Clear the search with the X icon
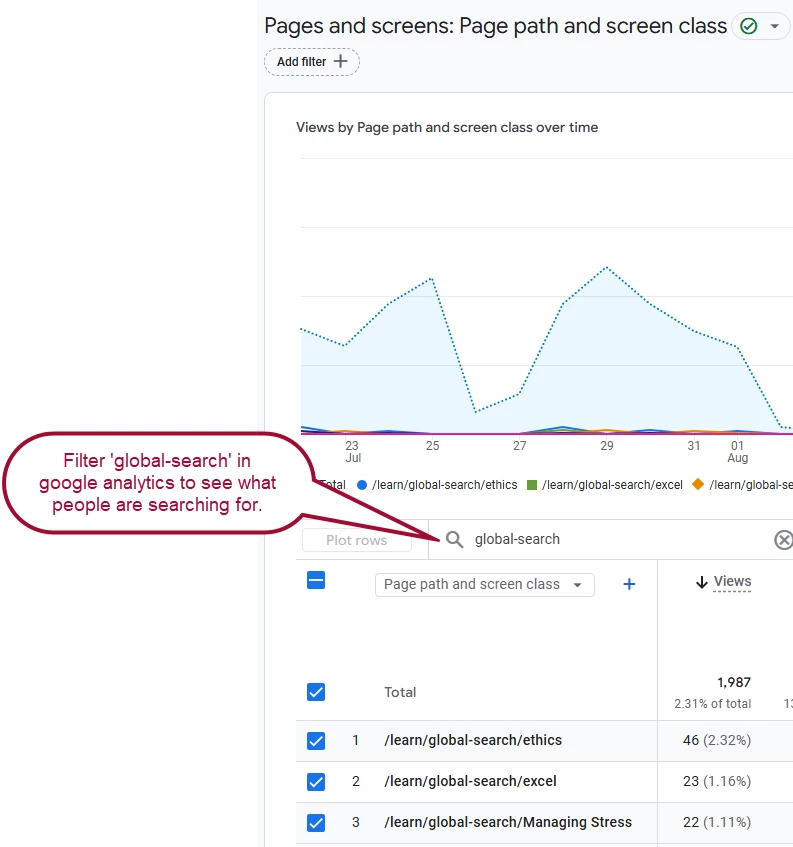The width and height of the screenshot is (793, 847). click(x=783, y=540)
